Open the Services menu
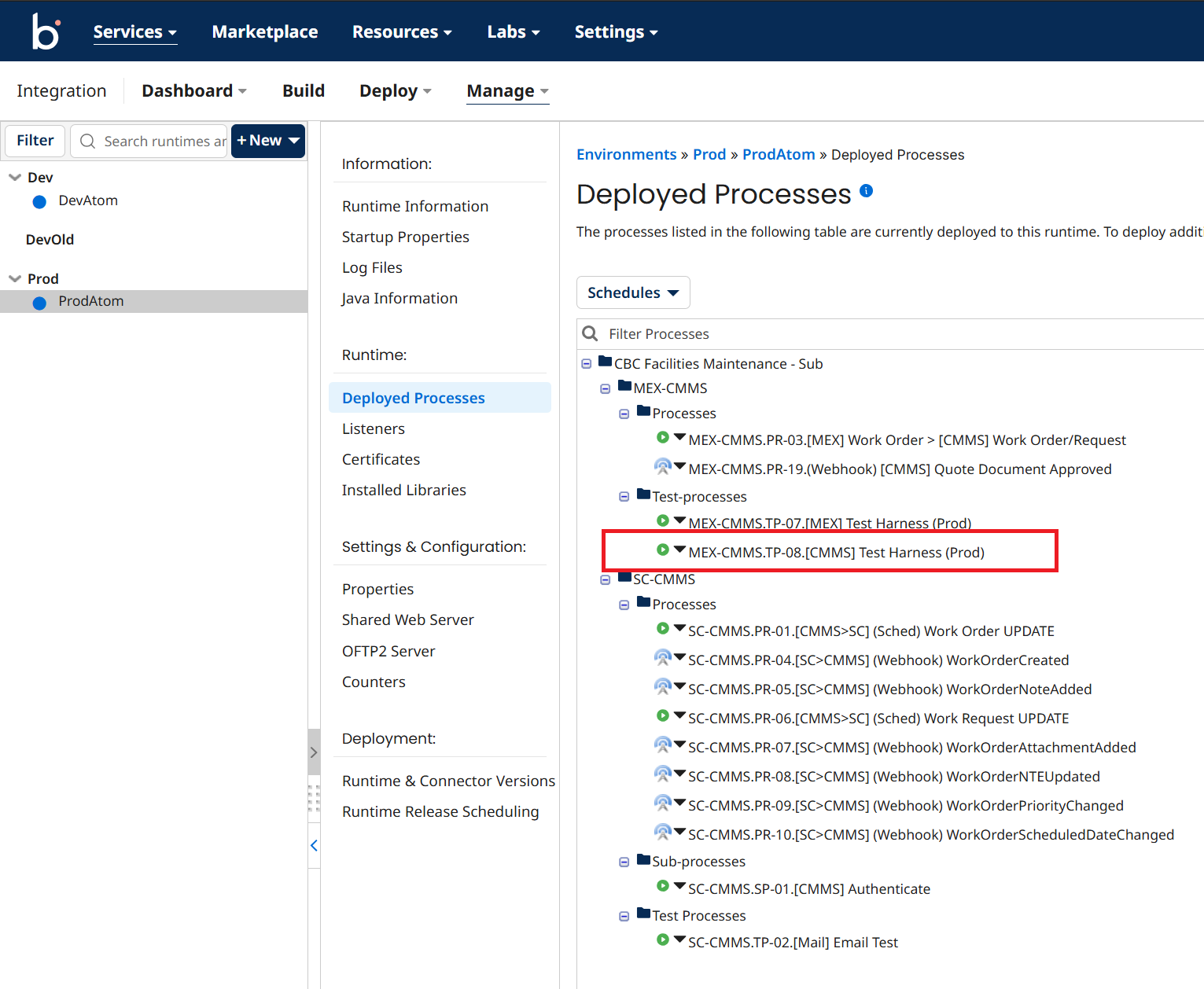The height and width of the screenshot is (989, 1204). 134,32
